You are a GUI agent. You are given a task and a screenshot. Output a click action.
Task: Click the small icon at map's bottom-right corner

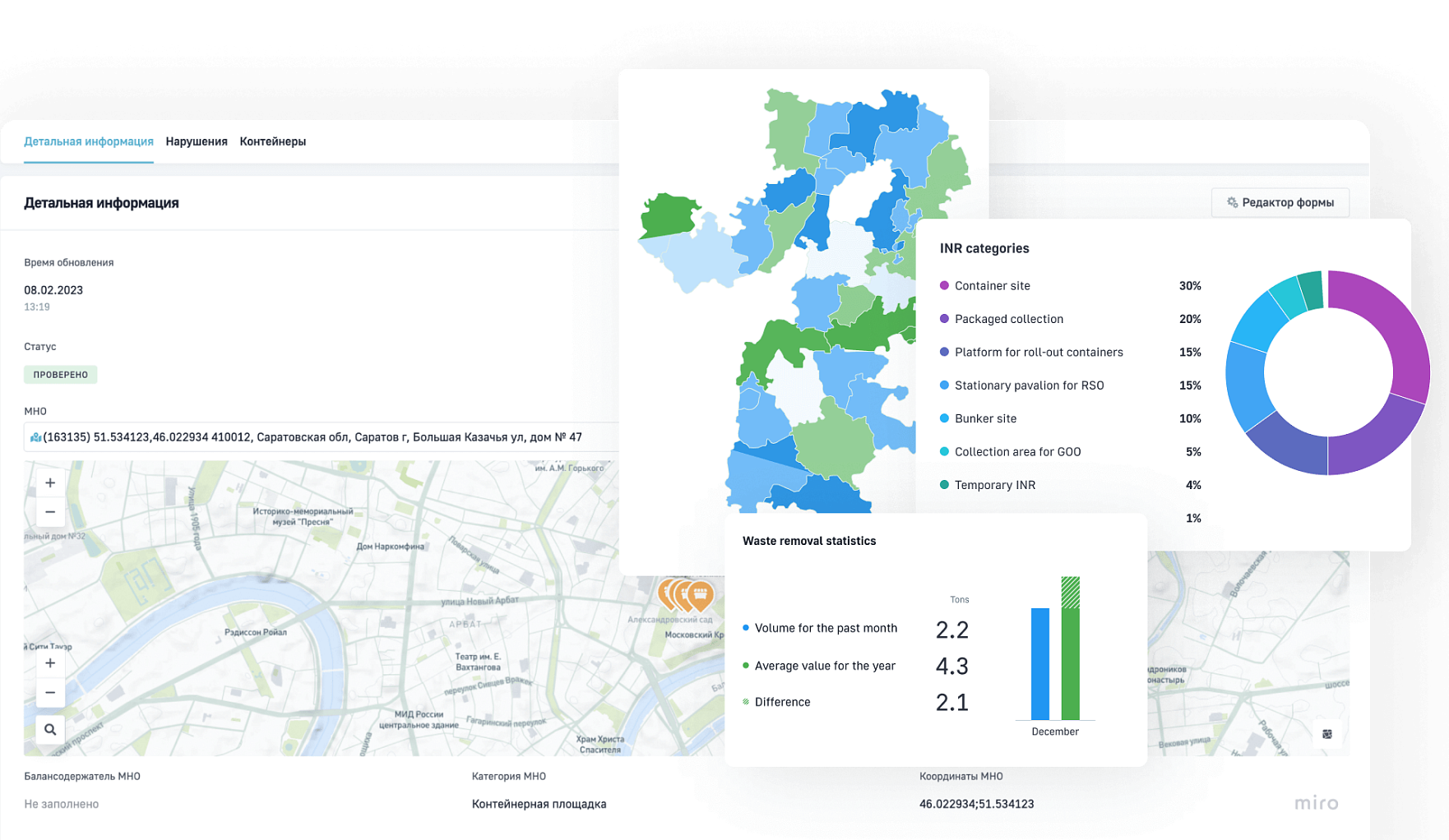click(x=1326, y=734)
